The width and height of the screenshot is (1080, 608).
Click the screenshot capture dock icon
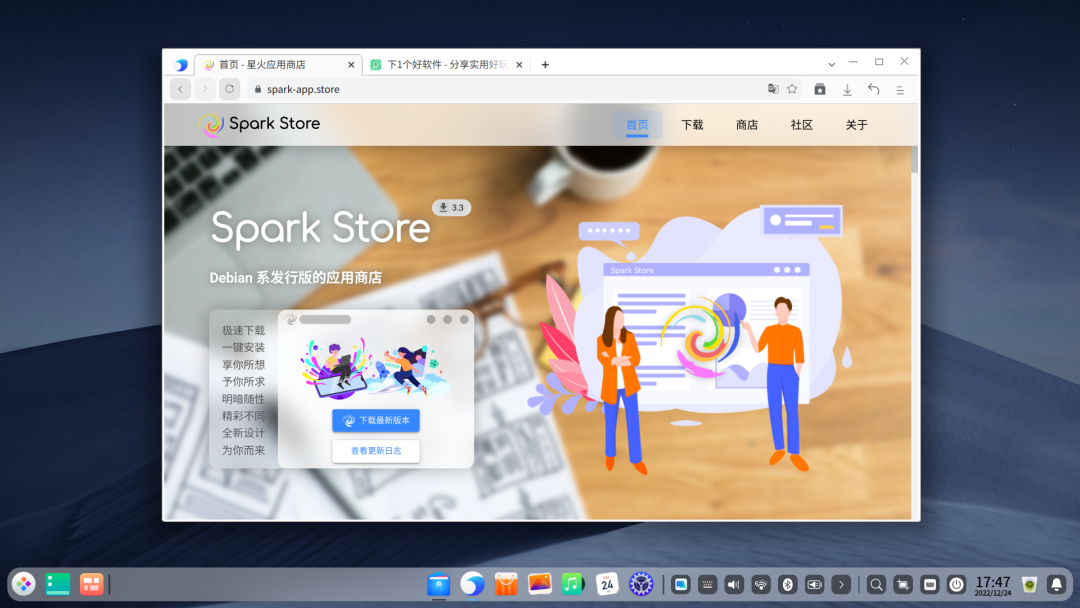(x=902, y=585)
